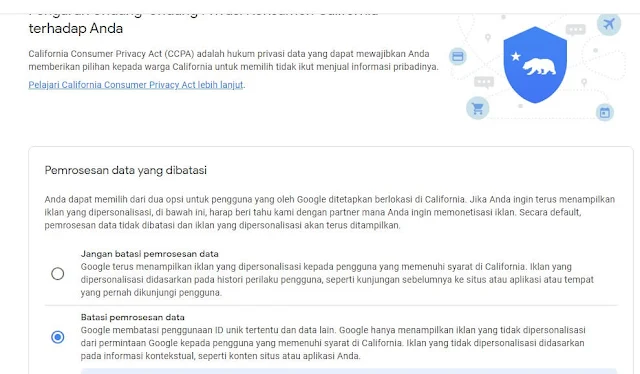Click the 'terhadap Anda' title text
Image resolution: width=640 pixels, height=374 pixels.
(x=76, y=29)
